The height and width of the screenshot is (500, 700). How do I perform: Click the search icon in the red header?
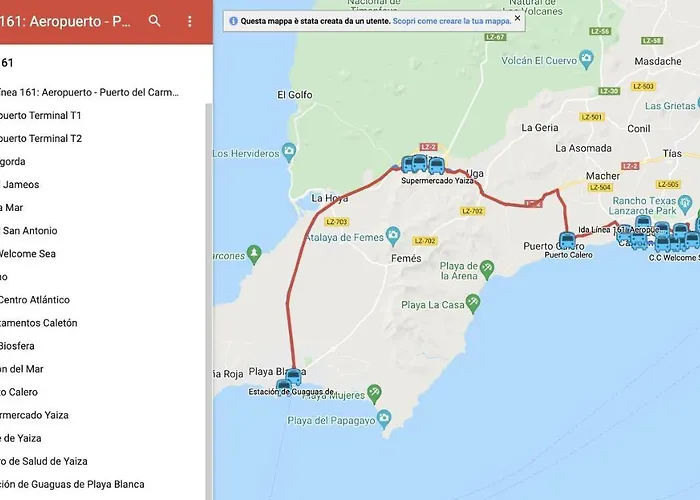click(154, 21)
